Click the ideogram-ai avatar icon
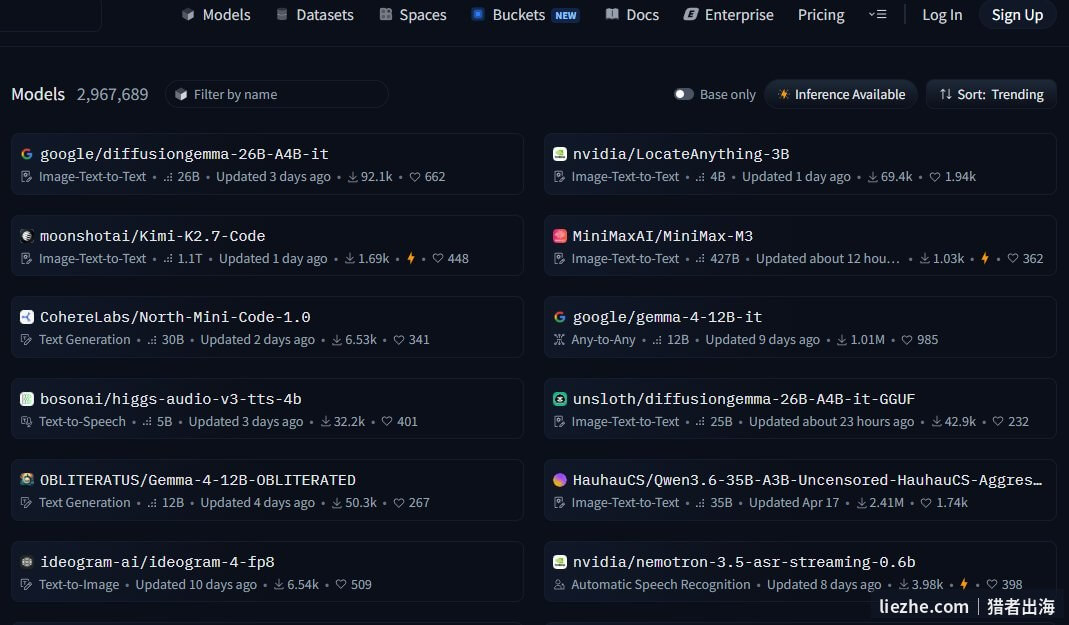 (27, 562)
